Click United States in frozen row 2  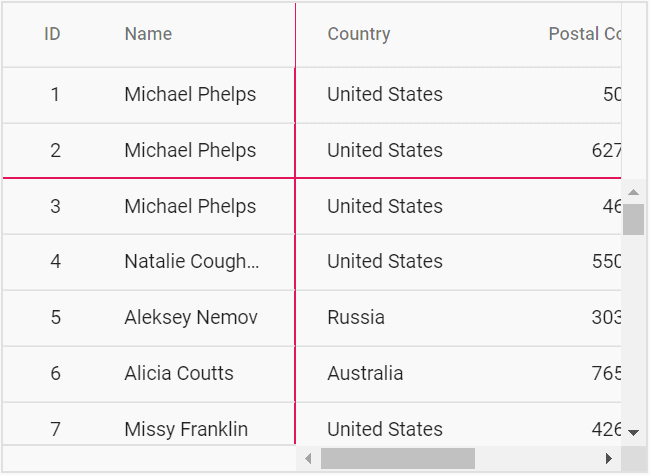385,151
